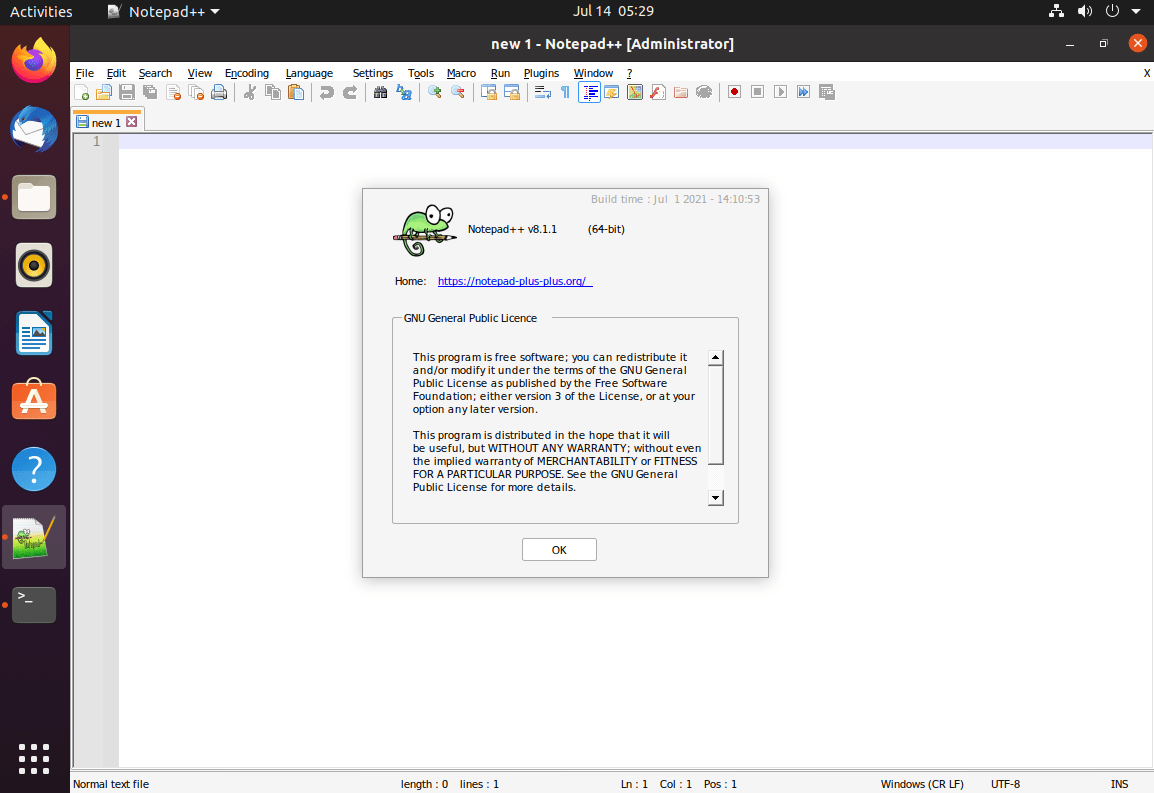
Task: Open the Notepad++ app menu in top bar
Action: point(164,11)
